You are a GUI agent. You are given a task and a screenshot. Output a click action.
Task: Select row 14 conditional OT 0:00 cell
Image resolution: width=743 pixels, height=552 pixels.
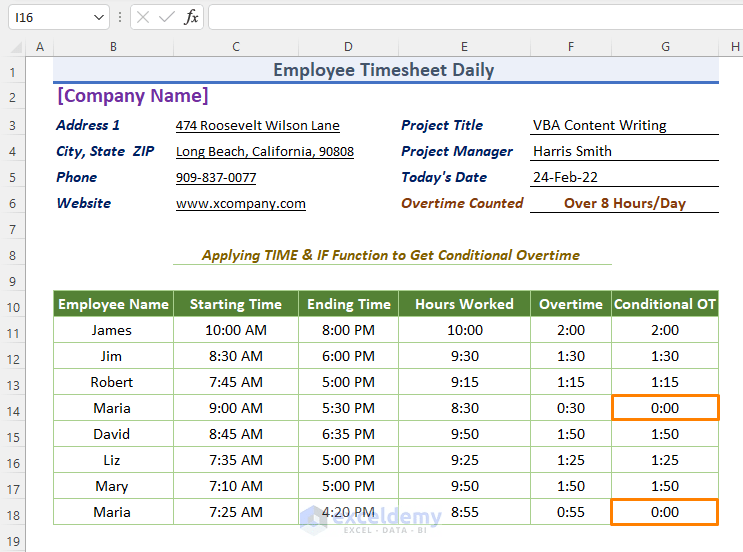click(665, 408)
